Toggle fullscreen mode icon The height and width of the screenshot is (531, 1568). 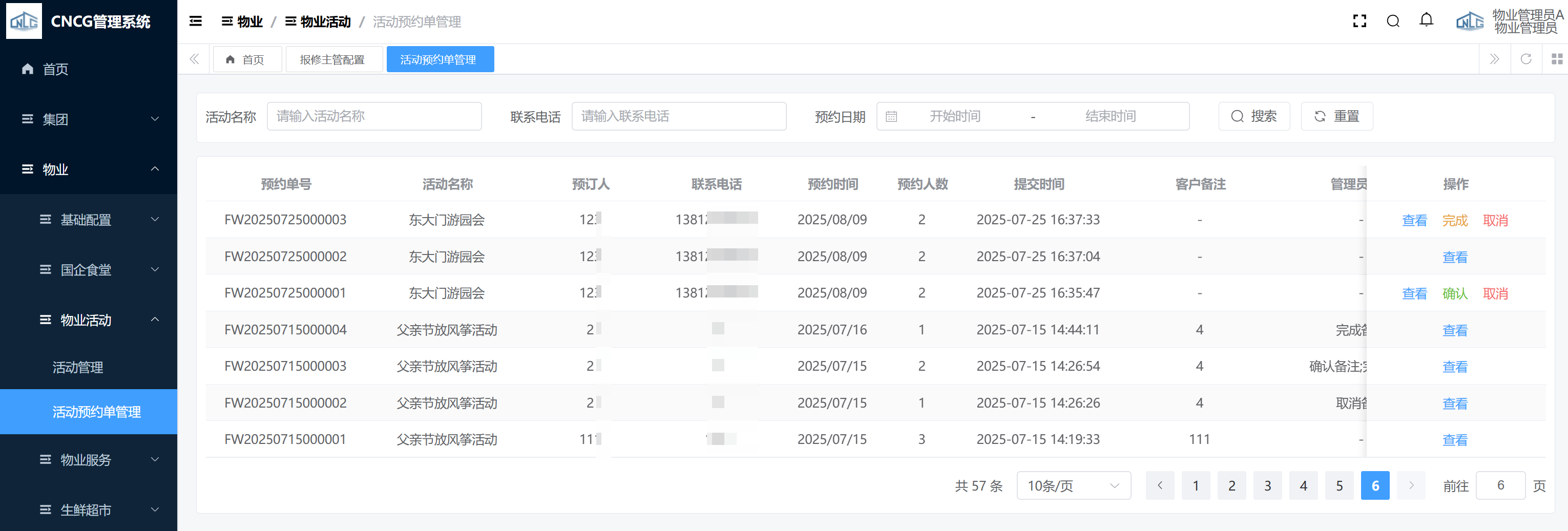tap(1359, 22)
